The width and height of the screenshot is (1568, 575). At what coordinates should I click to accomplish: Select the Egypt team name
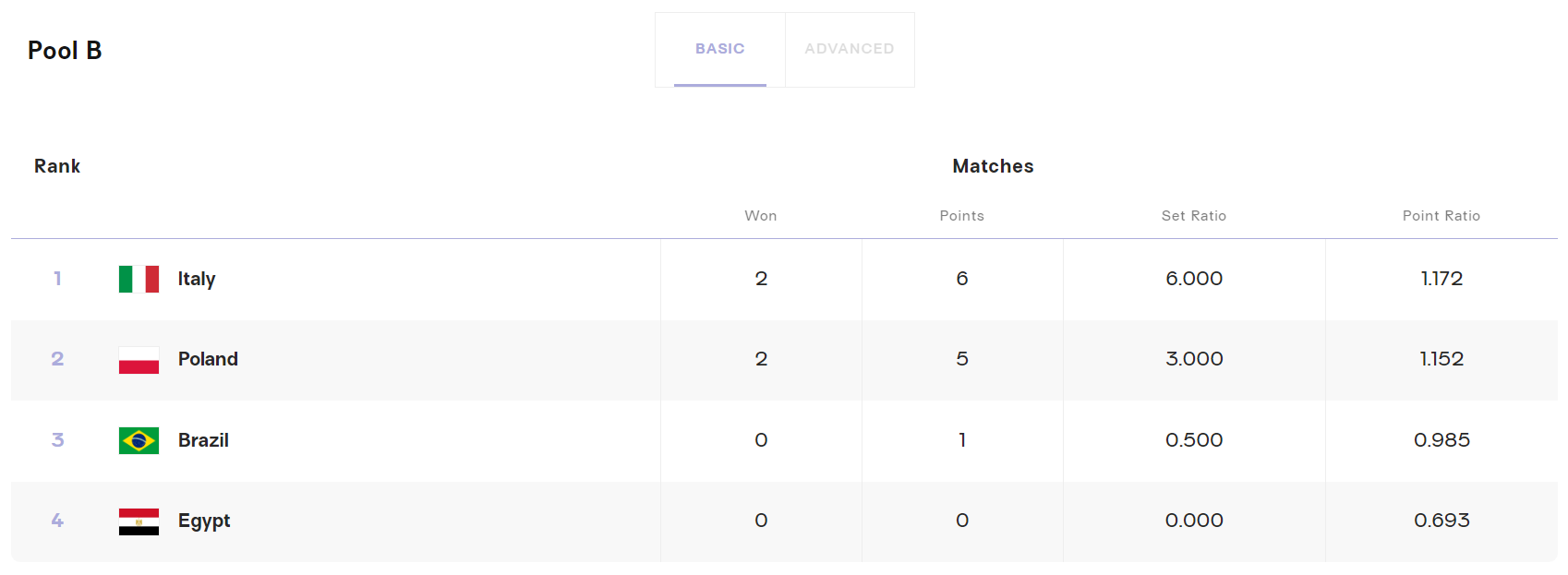click(204, 521)
